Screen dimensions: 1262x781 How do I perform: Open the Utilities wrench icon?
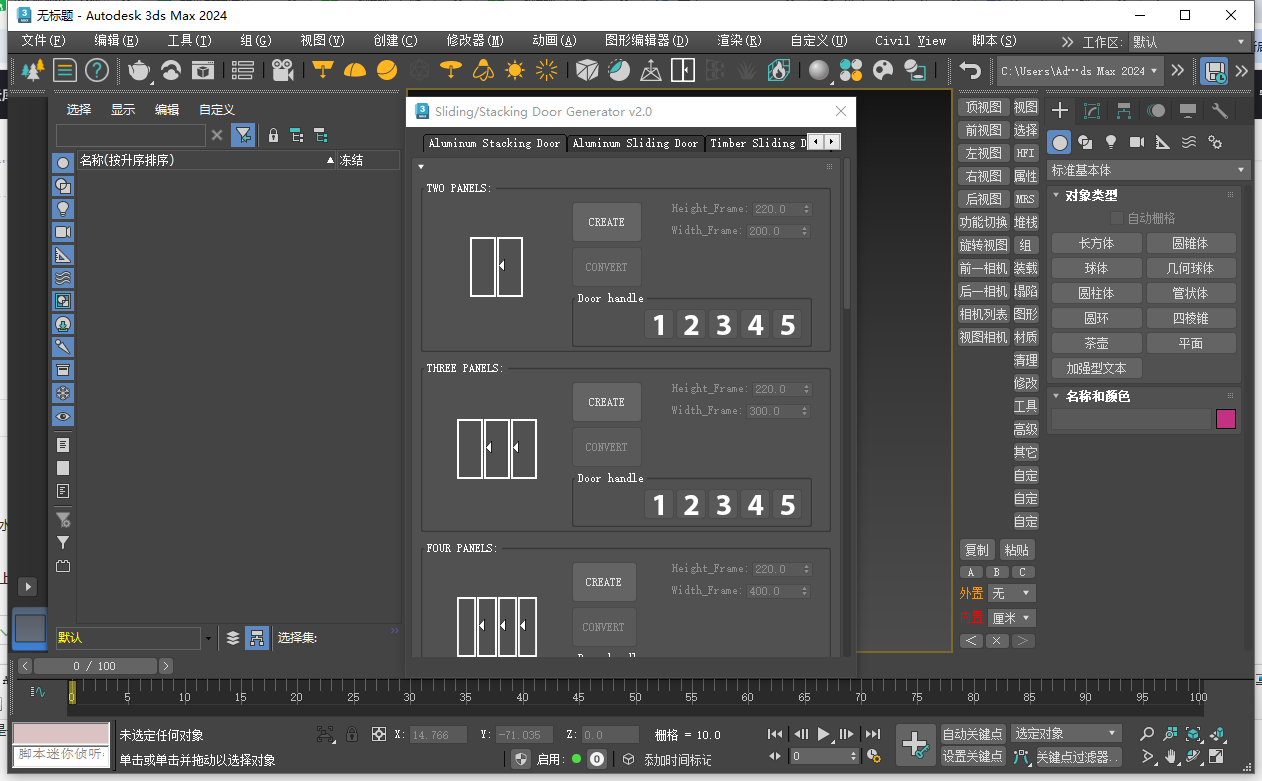point(1220,111)
